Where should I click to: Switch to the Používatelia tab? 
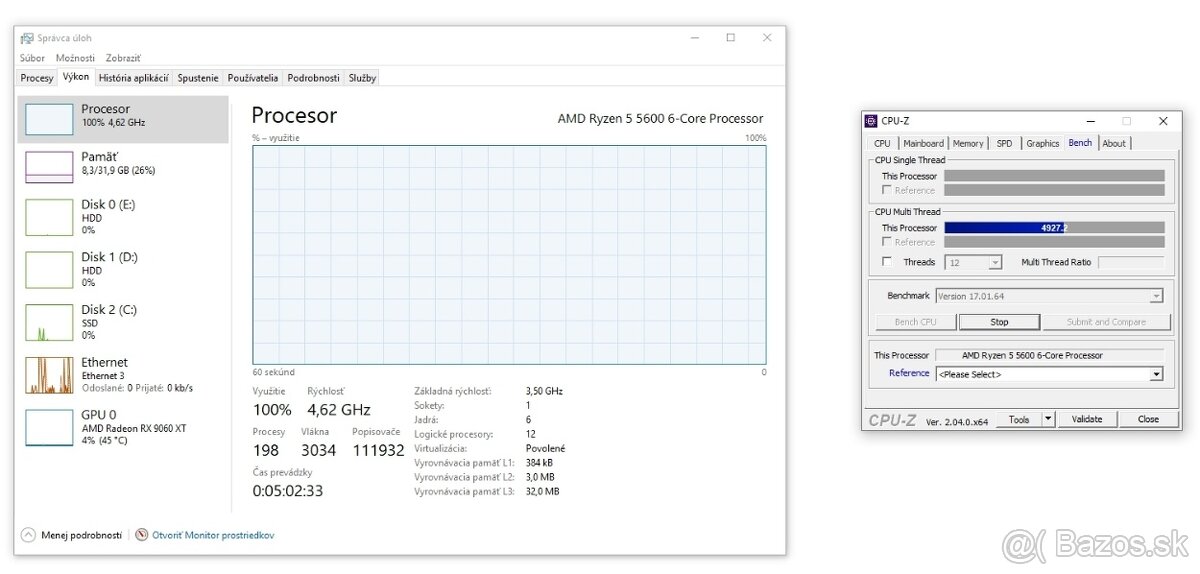(x=253, y=77)
